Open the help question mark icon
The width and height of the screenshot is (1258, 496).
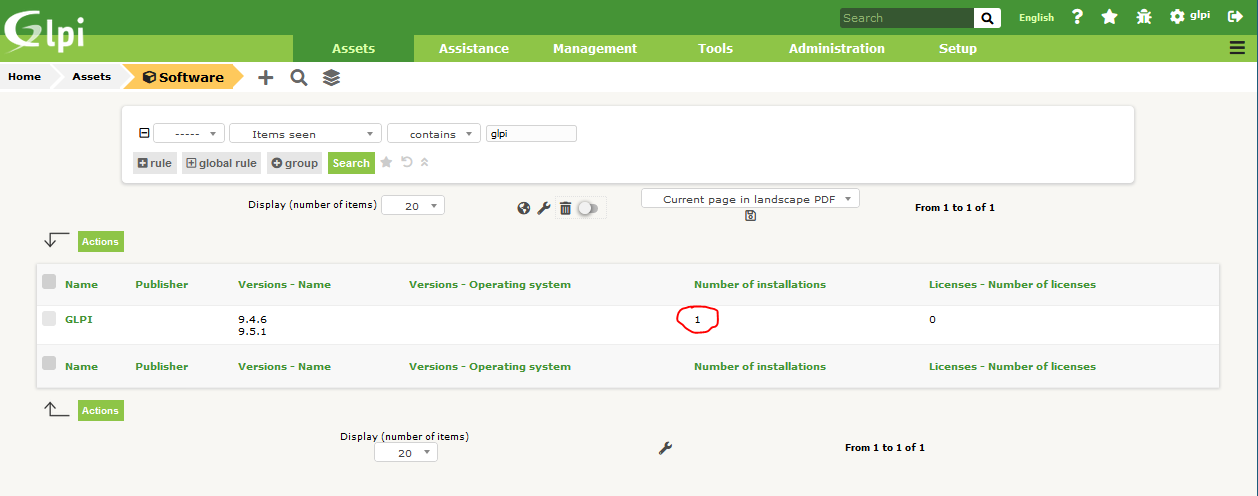(x=1077, y=17)
